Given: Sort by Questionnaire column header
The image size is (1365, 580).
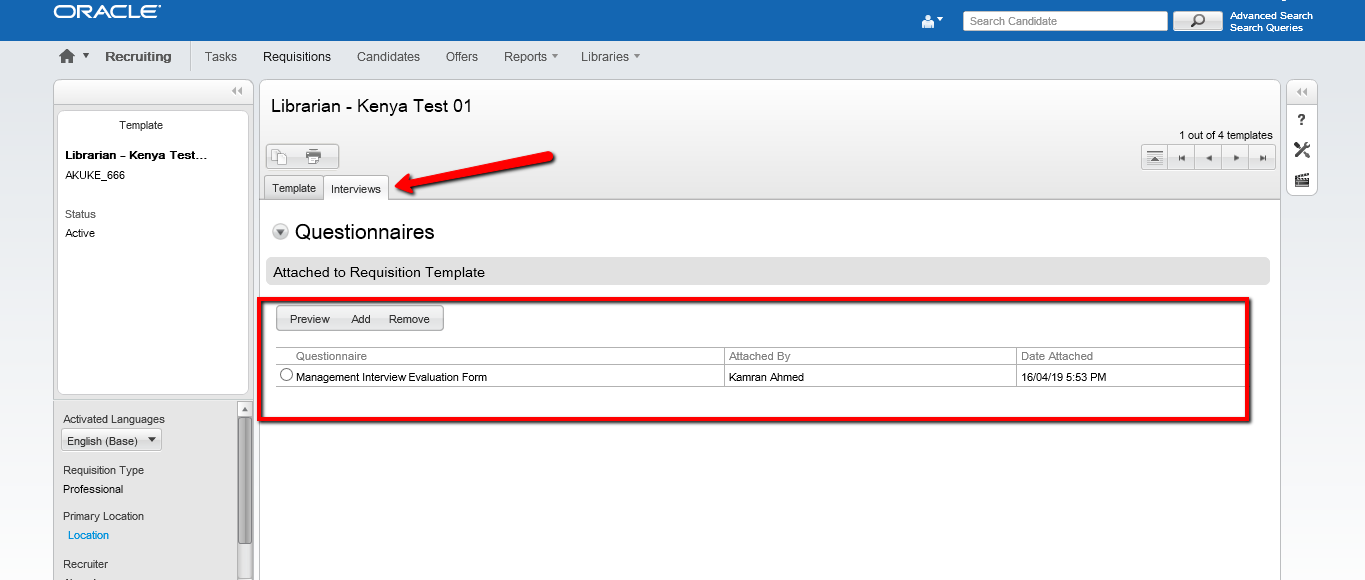Looking at the screenshot, I should tap(331, 356).
